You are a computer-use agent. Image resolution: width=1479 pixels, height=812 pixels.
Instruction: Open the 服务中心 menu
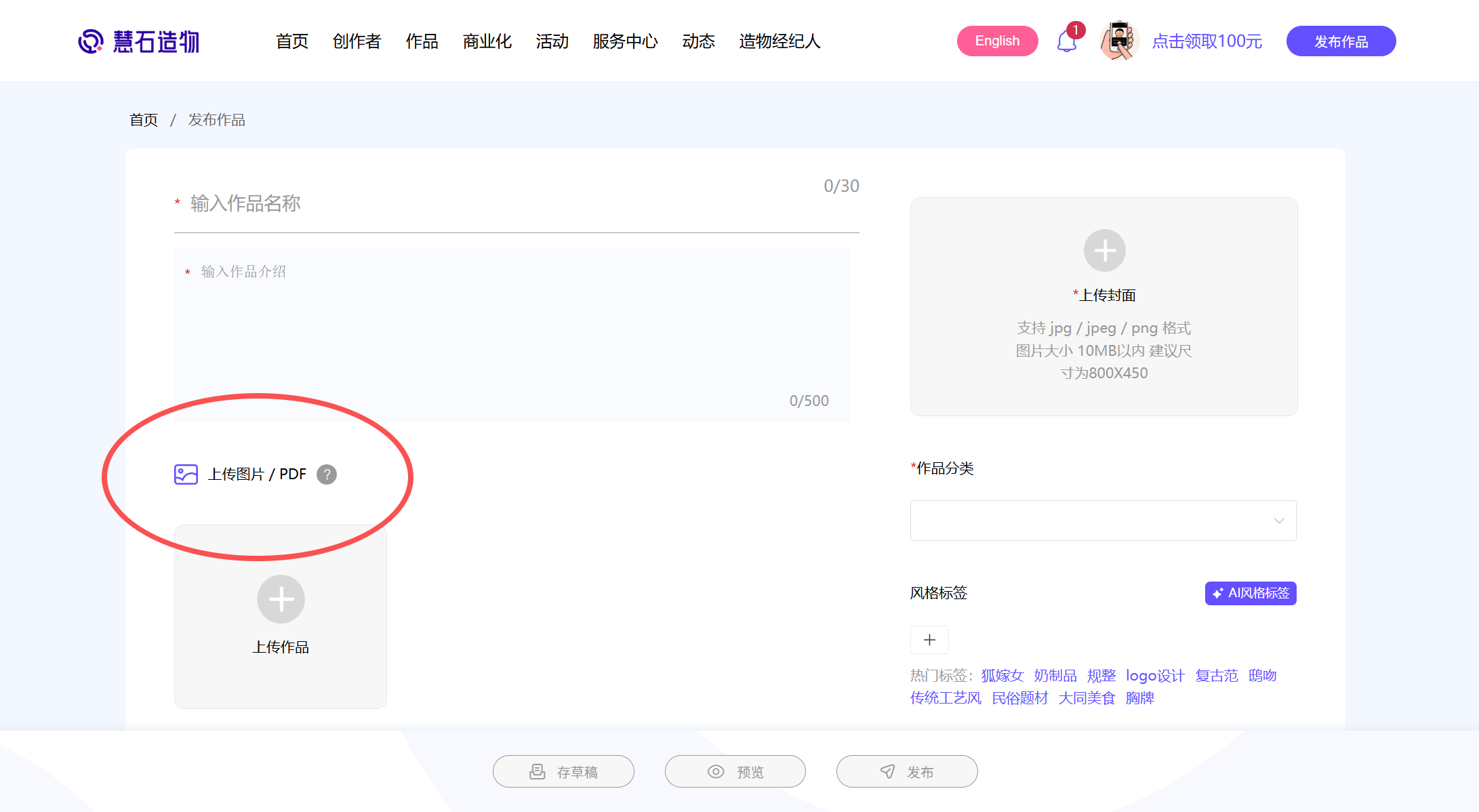pos(625,41)
